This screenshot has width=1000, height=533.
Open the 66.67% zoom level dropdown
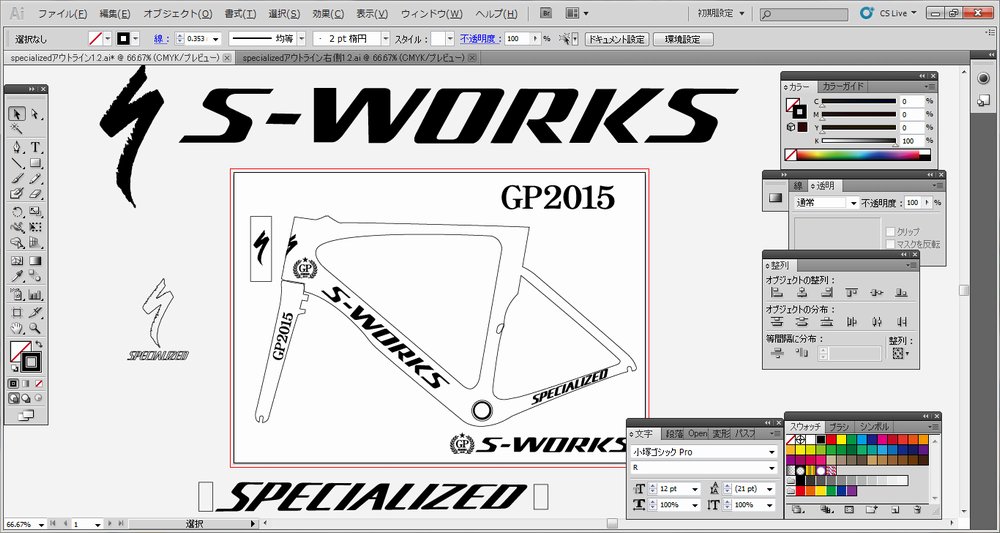tap(41, 524)
